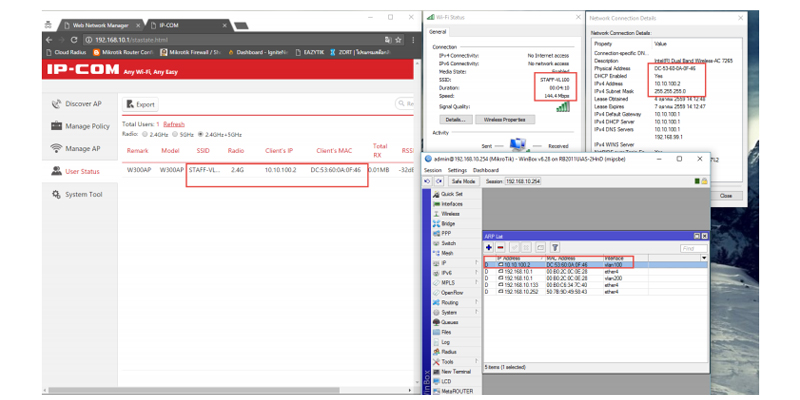This screenshot has width=800, height=400.
Task: Switch to the Web Network Manager browser tab
Action: [100, 25]
